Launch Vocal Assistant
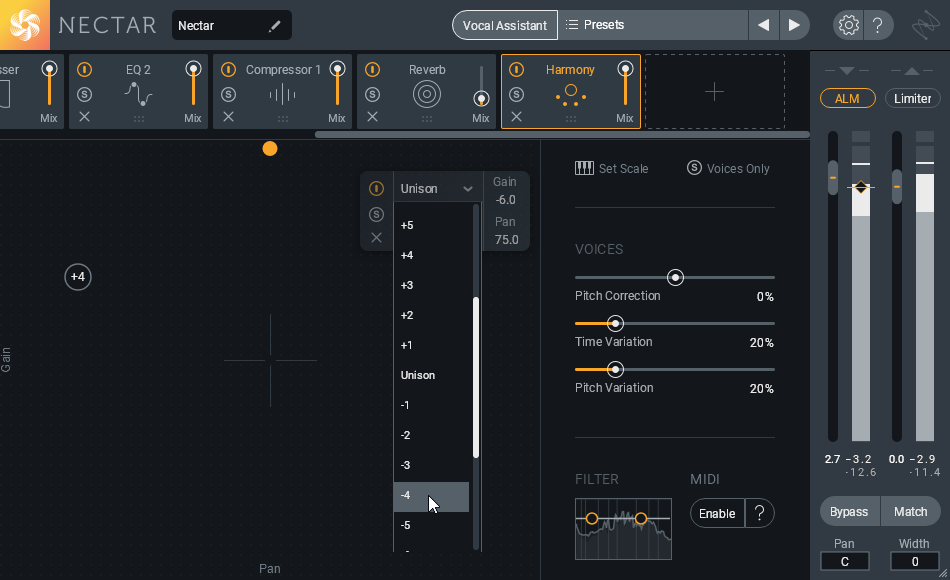Viewport: 950px width, 580px height. pos(505,25)
